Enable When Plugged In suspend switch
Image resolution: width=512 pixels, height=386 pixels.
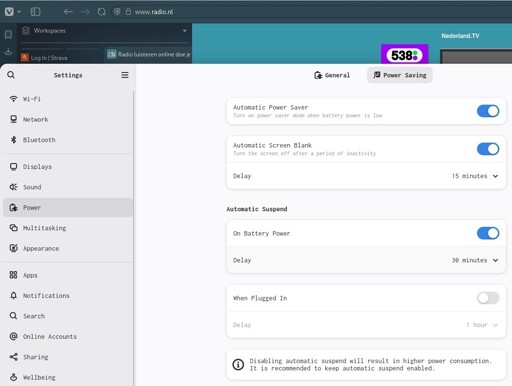tap(488, 298)
